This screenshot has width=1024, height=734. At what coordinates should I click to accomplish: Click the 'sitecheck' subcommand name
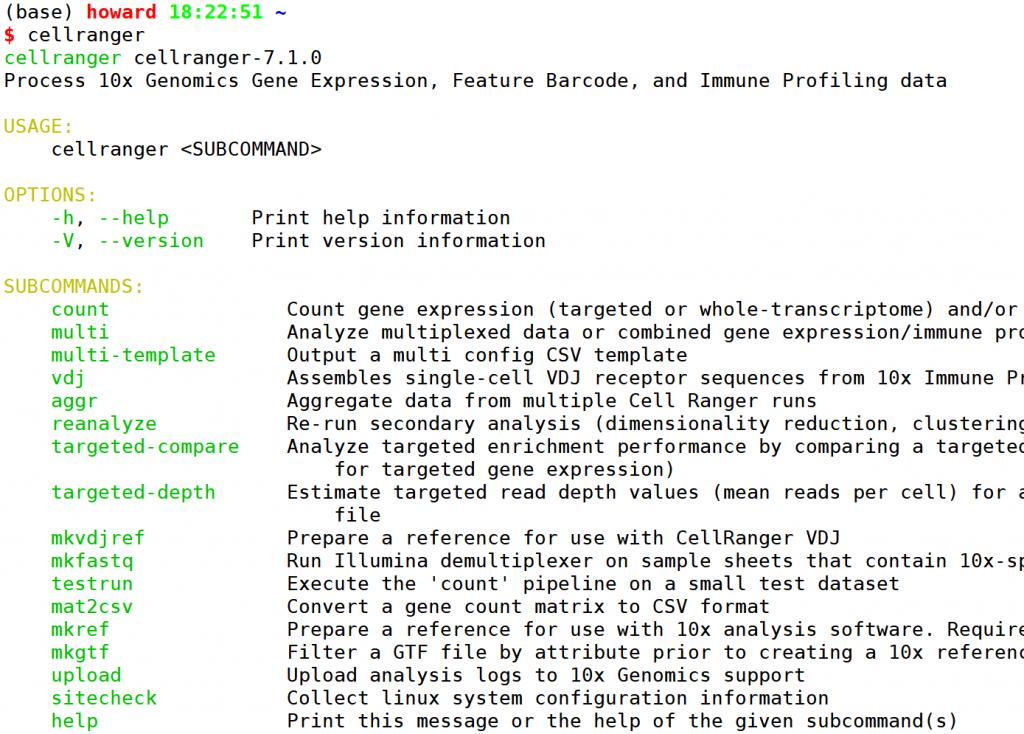(104, 698)
